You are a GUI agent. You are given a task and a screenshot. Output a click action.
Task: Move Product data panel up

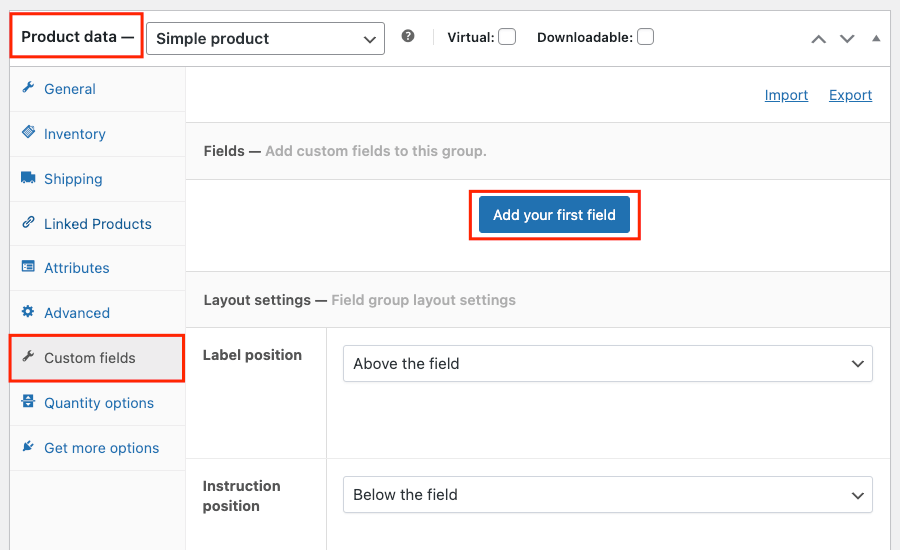pos(818,39)
